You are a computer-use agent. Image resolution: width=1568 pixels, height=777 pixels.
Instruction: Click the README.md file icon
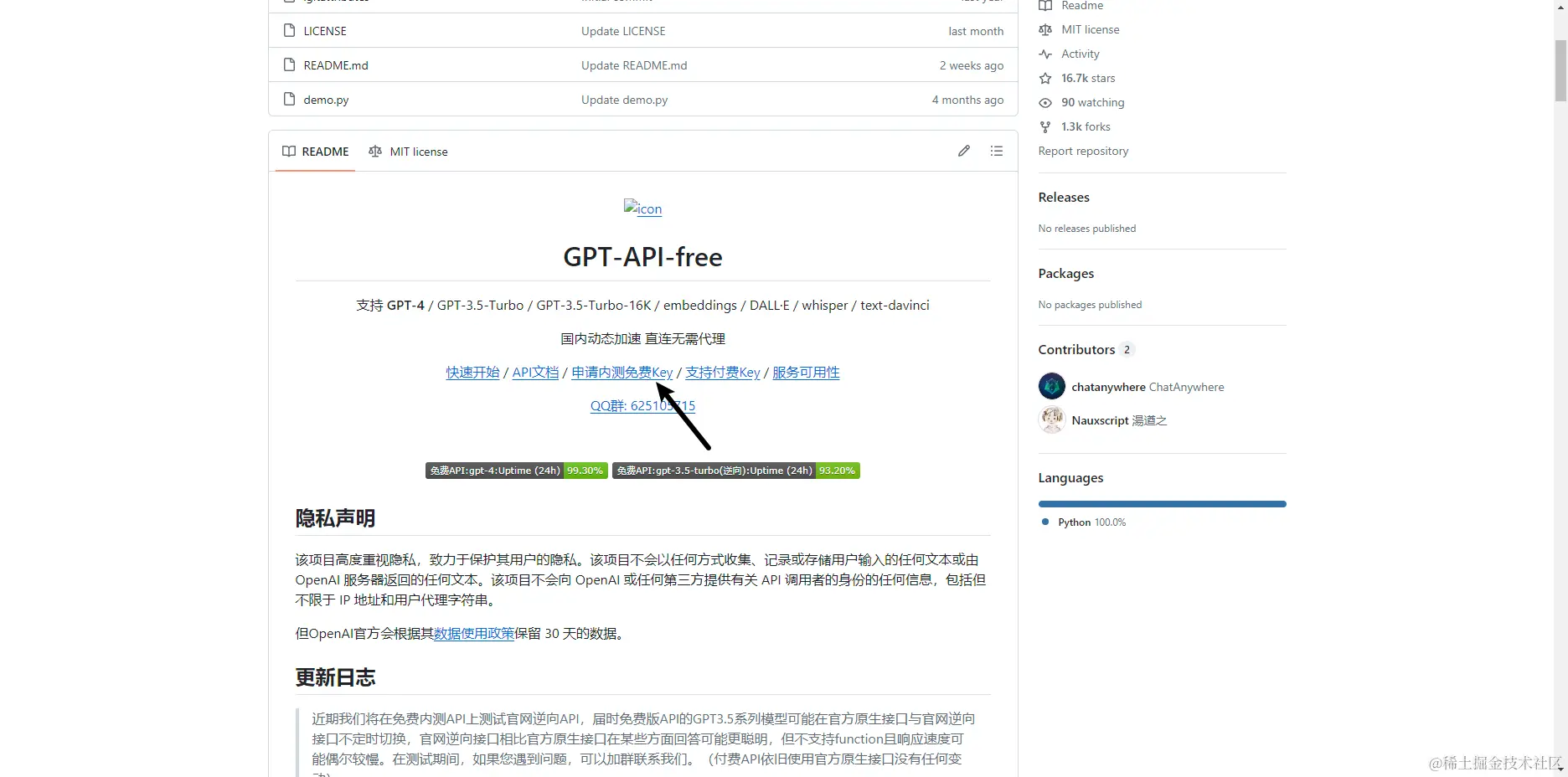290,65
